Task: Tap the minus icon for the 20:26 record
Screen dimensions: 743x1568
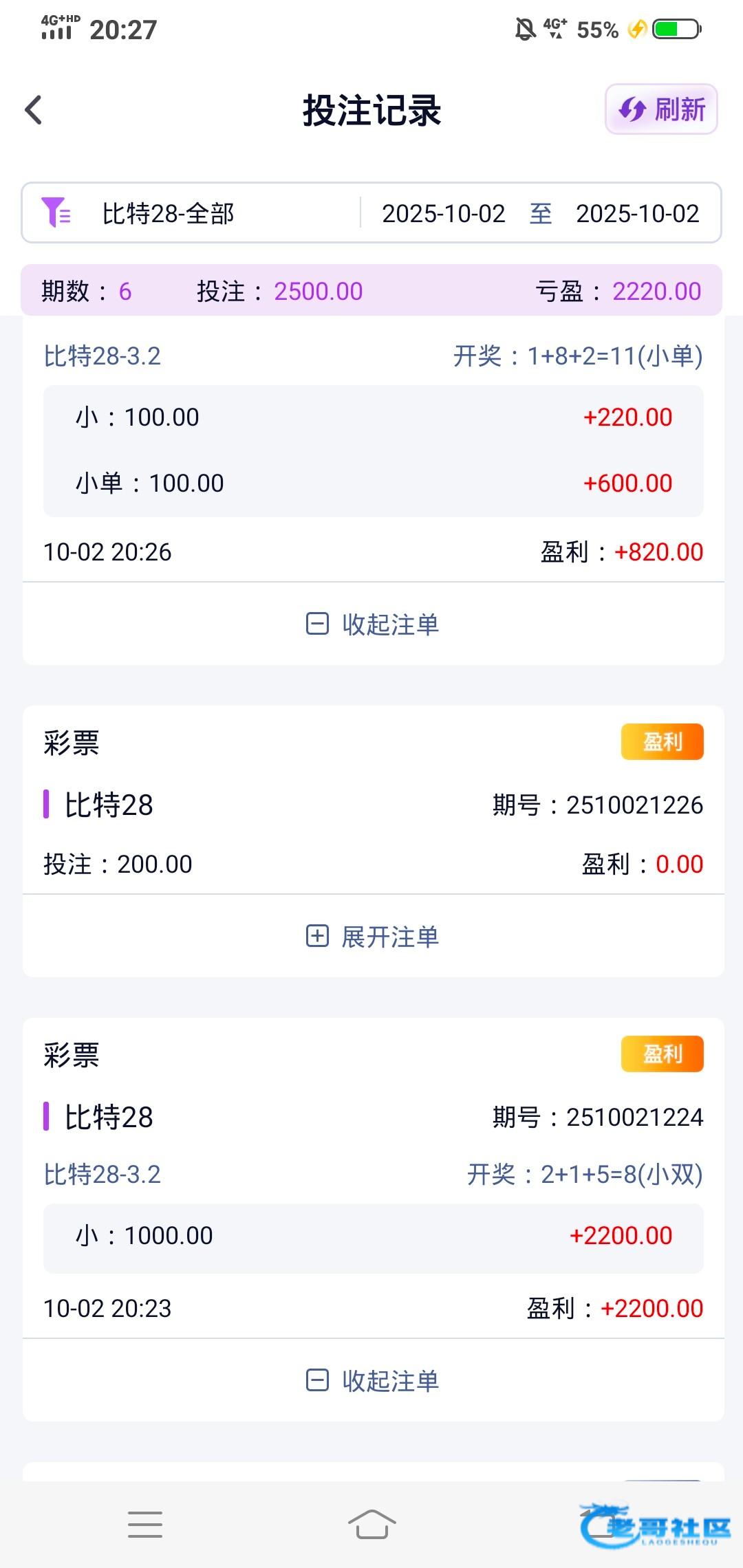Action: coord(317,624)
